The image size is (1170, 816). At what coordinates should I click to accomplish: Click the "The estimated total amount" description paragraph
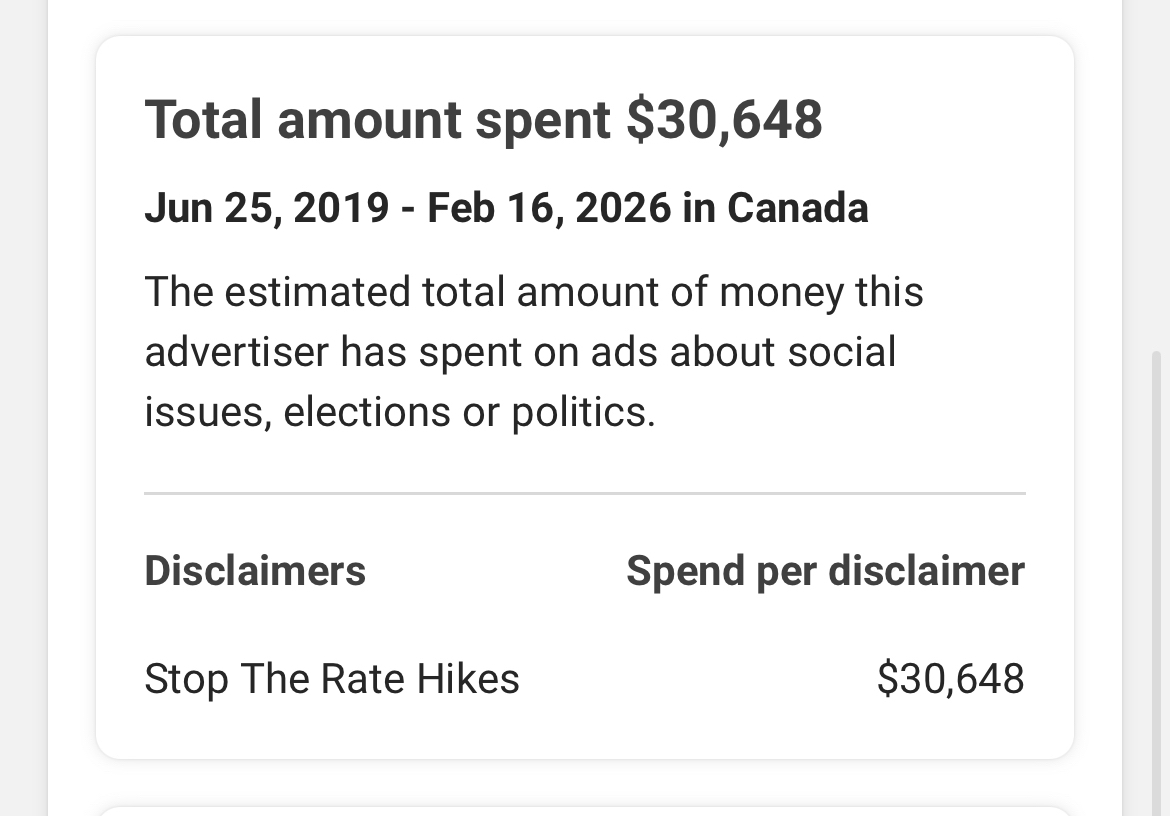pyautogui.click(x=533, y=352)
